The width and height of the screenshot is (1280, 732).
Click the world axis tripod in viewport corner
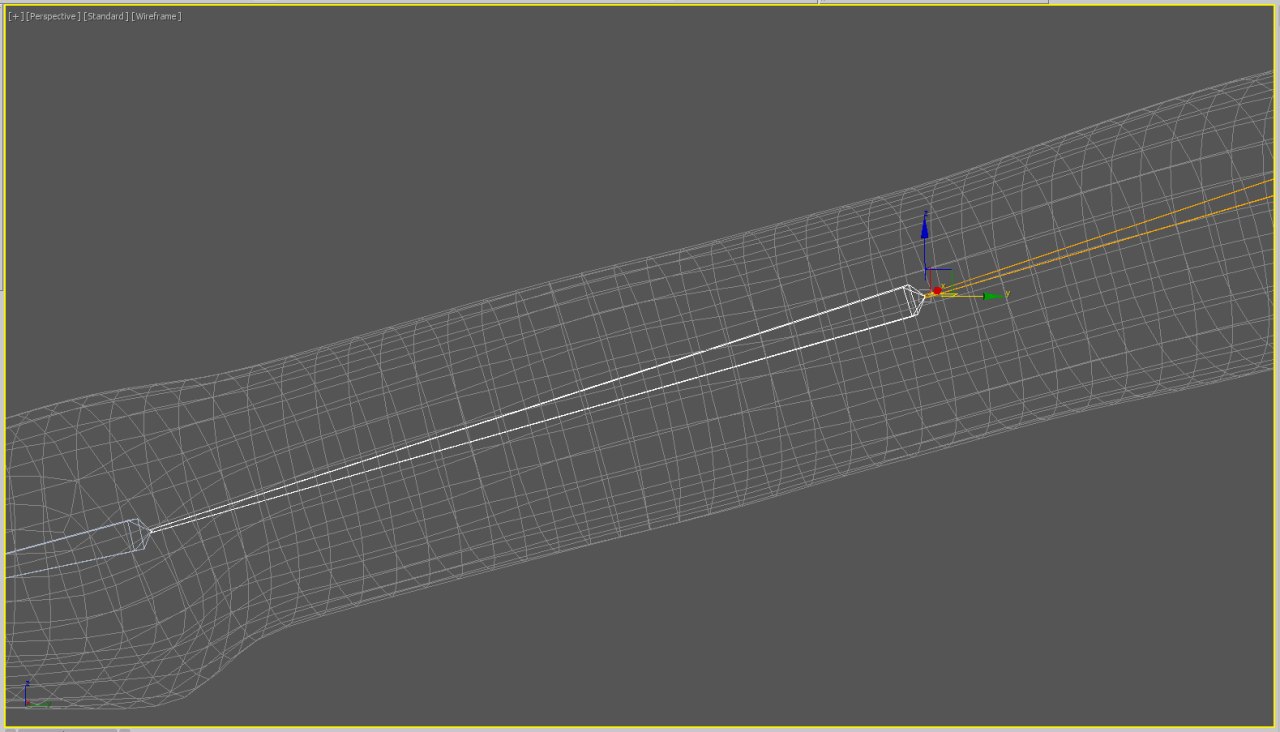(36, 695)
